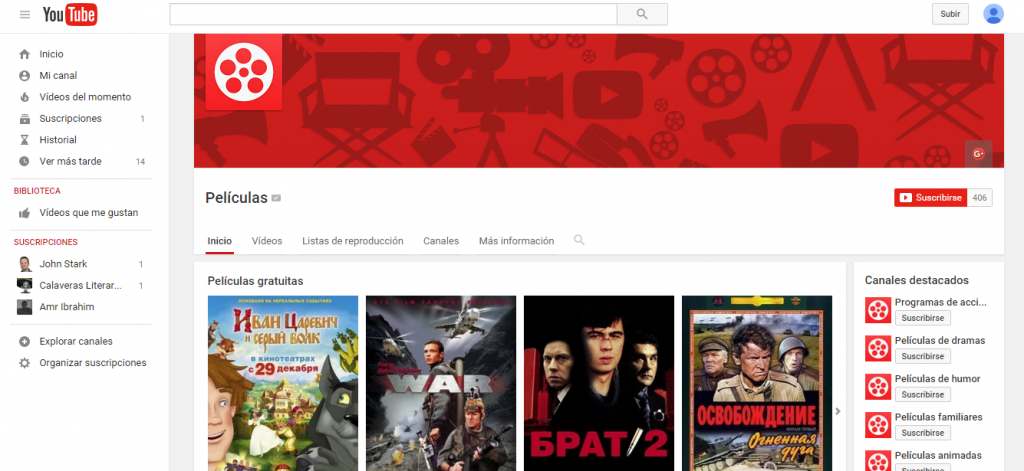The width and height of the screenshot is (1024, 471).
Task: Open the hamburger guide menu
Action: click(x=25, y=14)
